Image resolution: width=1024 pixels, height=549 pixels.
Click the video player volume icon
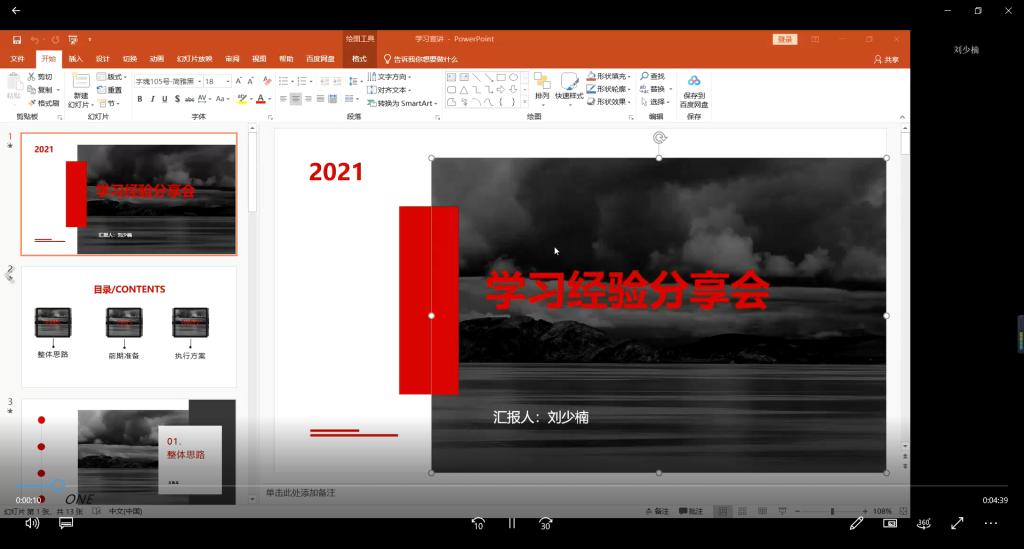point(32,522)
